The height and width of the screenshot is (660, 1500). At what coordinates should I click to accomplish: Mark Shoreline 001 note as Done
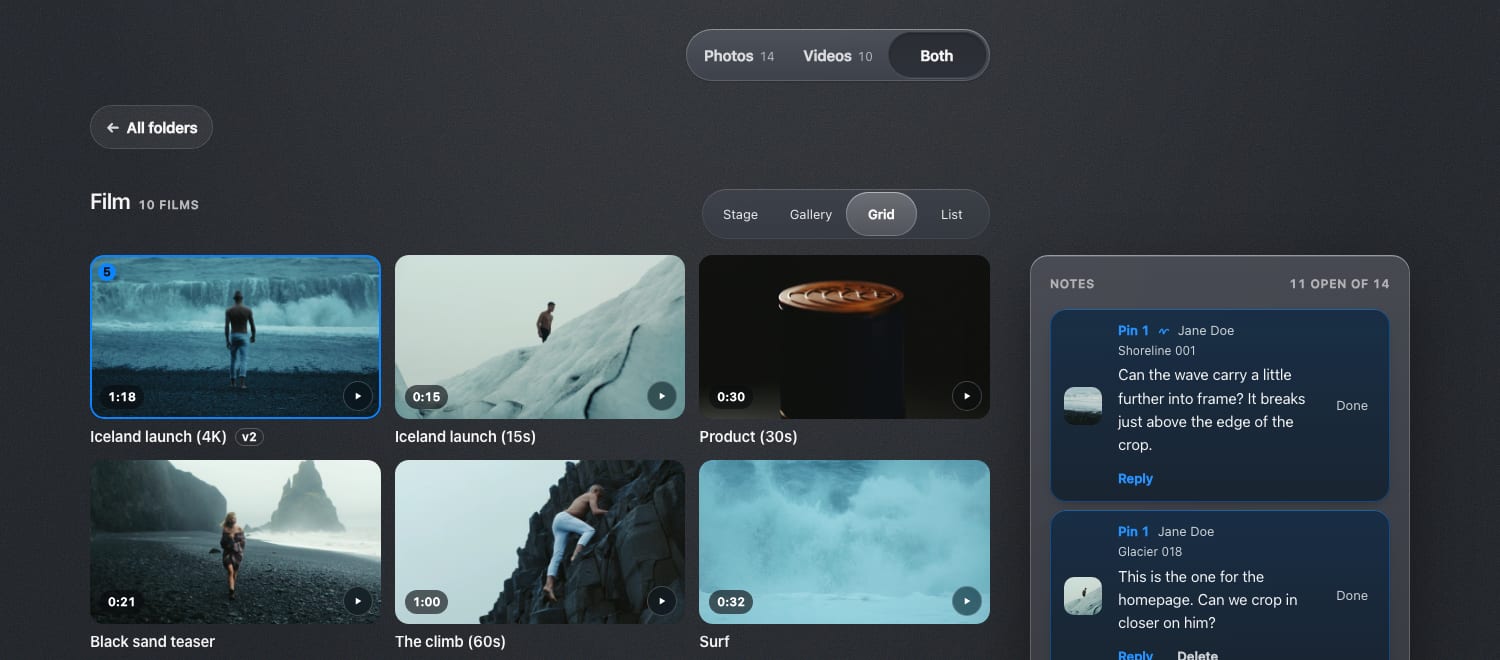1352,406
